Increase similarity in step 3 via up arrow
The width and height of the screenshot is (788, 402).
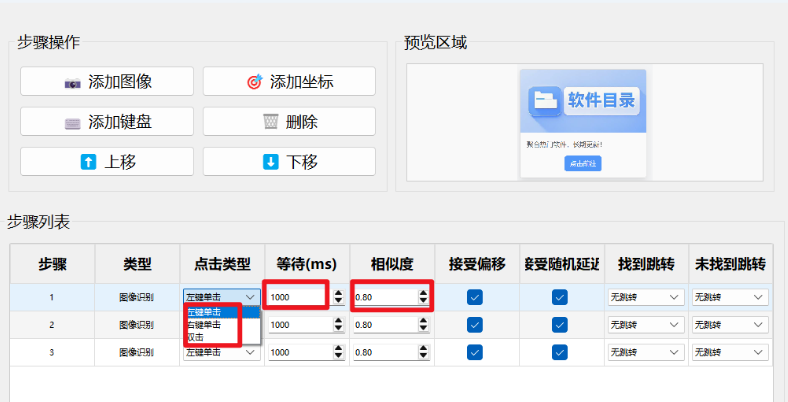(x=424, y=349)
